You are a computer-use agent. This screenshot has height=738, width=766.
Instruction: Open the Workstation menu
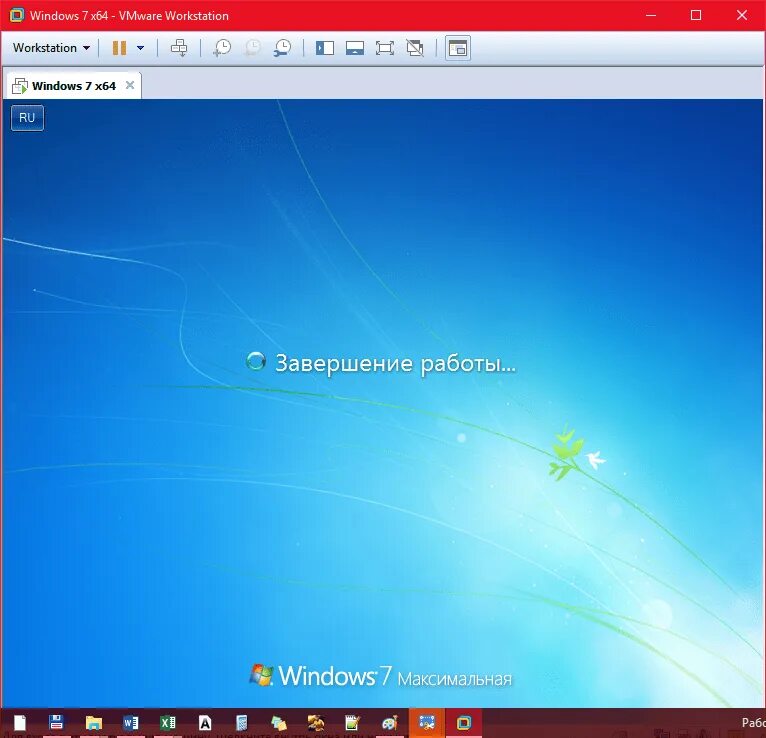(51, 48)
